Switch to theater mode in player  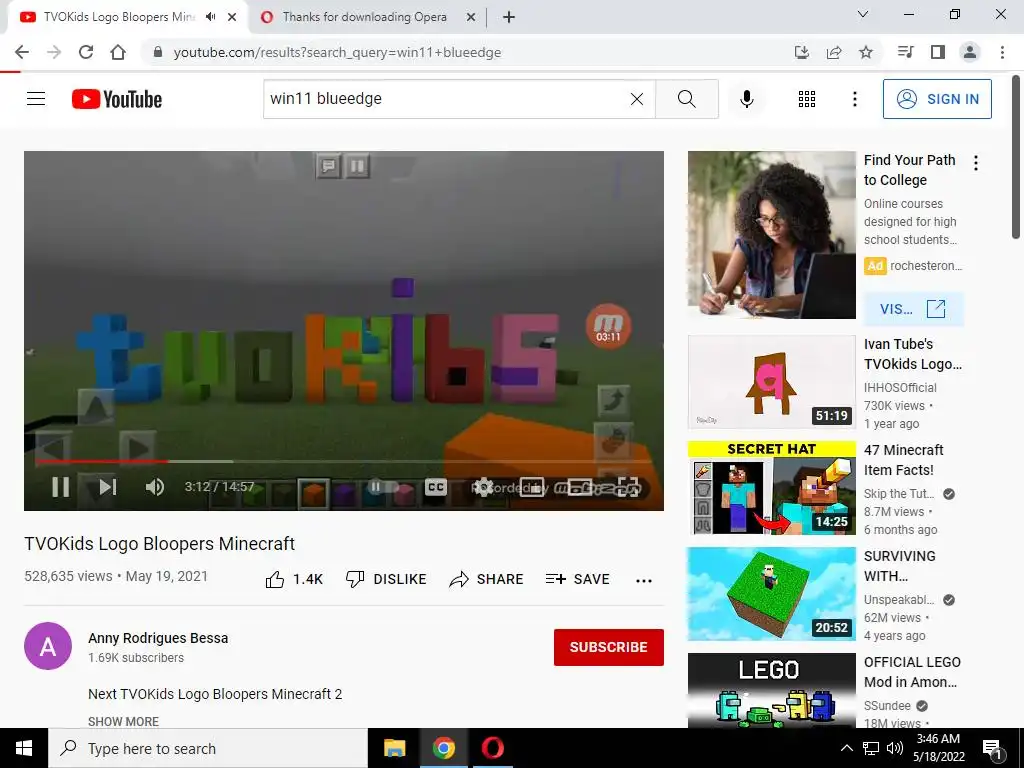(x=580, y=487)
